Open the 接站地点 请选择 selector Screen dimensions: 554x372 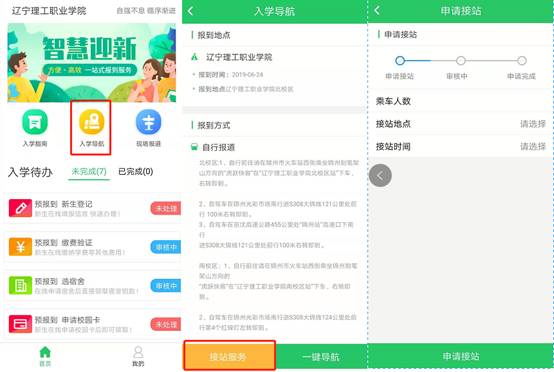(461, 124)
